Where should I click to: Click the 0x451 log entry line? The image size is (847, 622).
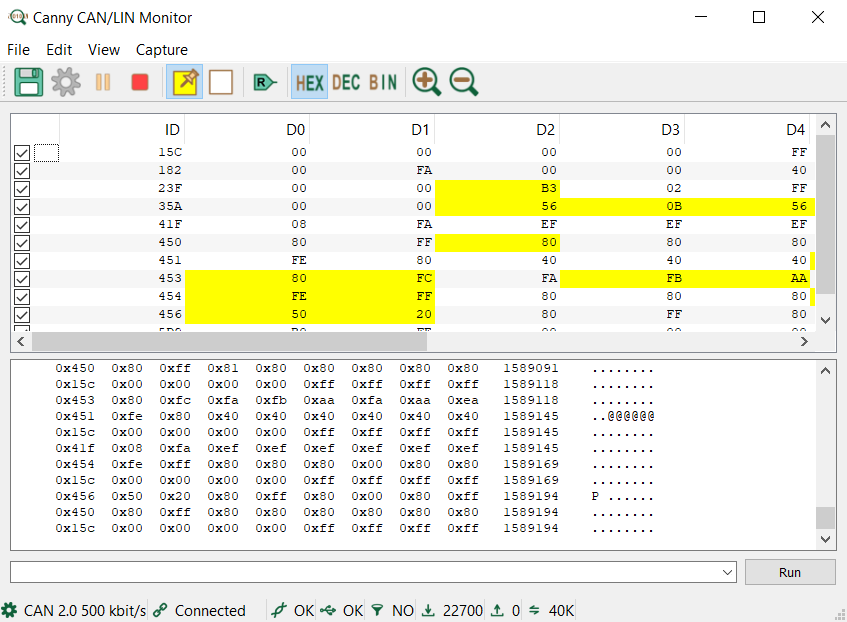[x=354, y=416]
